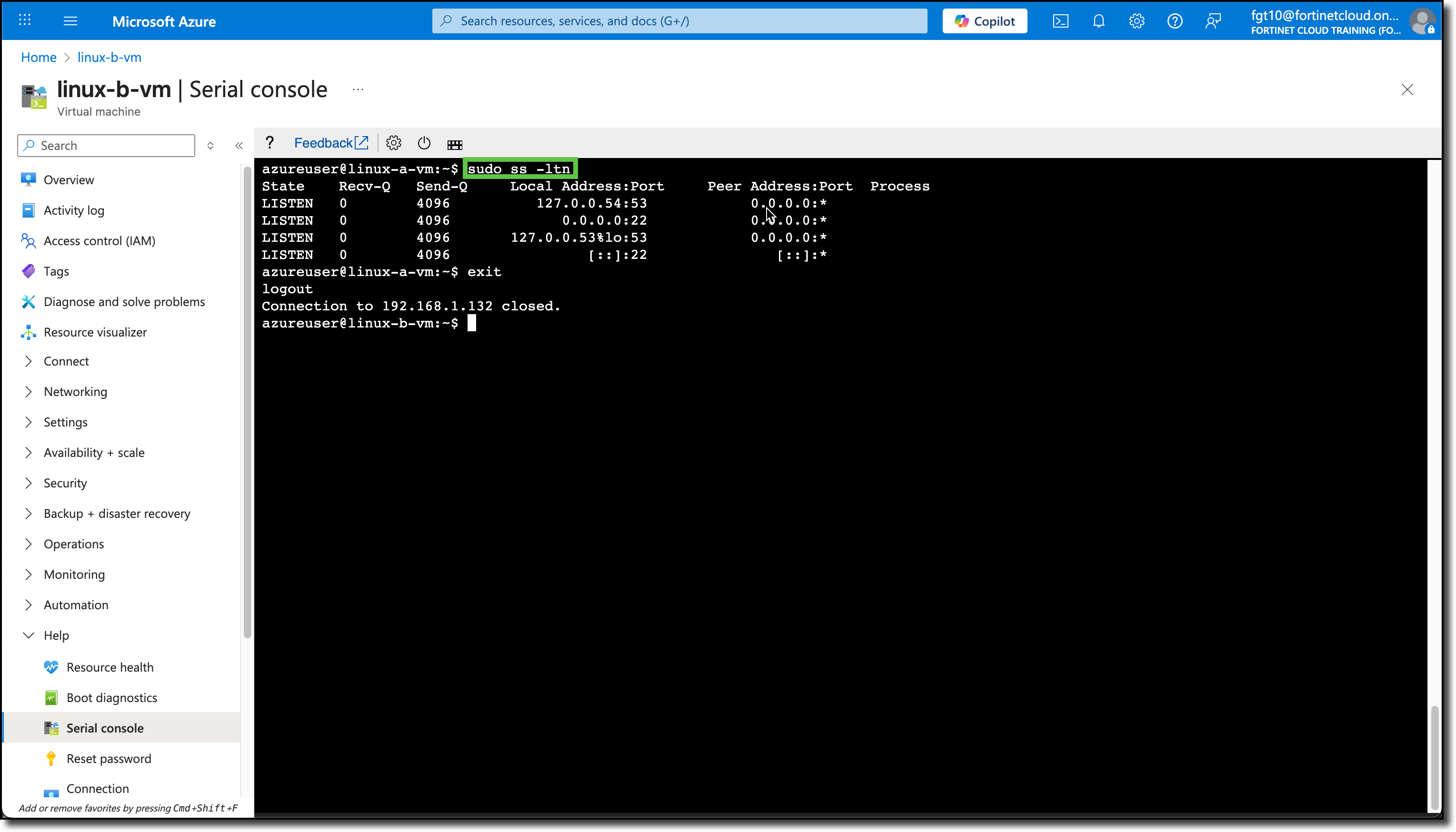Select Activity log in the sidebar
The image size is (1456, 832).
tap(74, 210)
